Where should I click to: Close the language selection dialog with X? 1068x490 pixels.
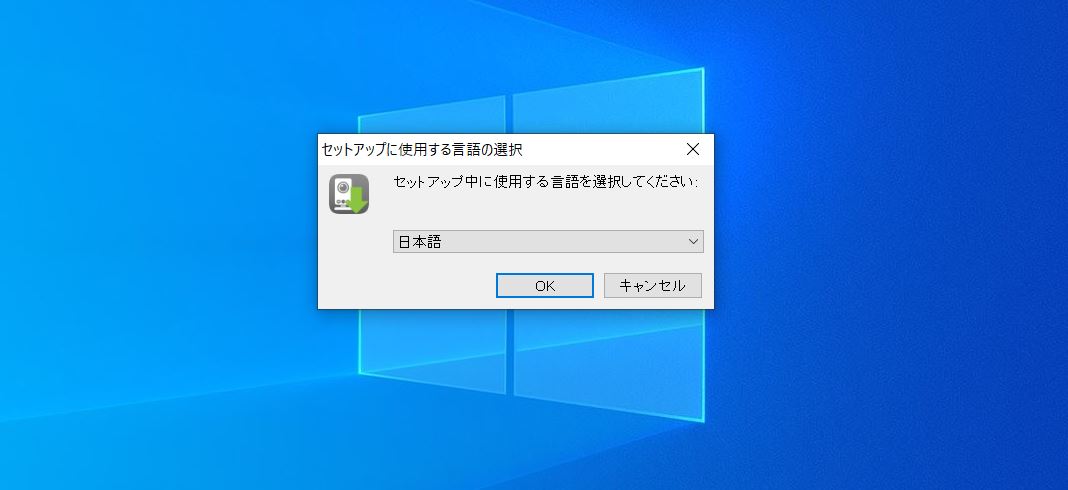tap(693, 149)
